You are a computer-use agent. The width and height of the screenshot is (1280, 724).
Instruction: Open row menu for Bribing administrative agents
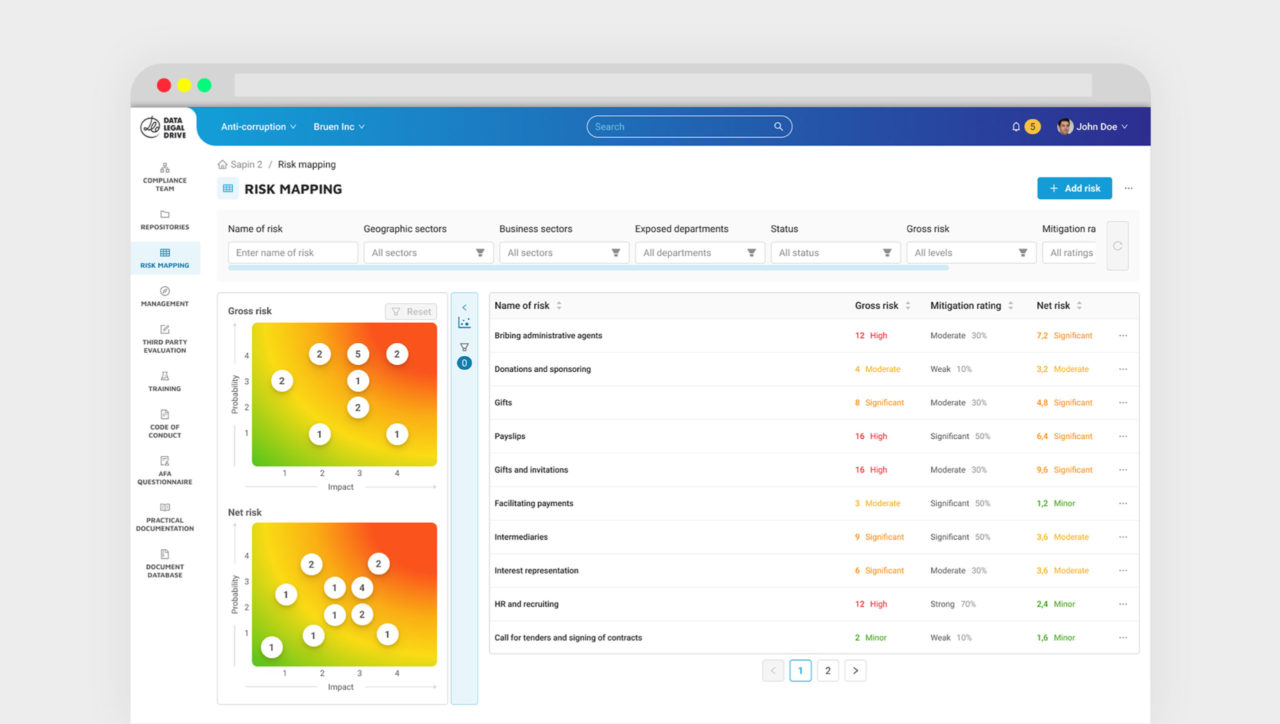(1123, 336)
